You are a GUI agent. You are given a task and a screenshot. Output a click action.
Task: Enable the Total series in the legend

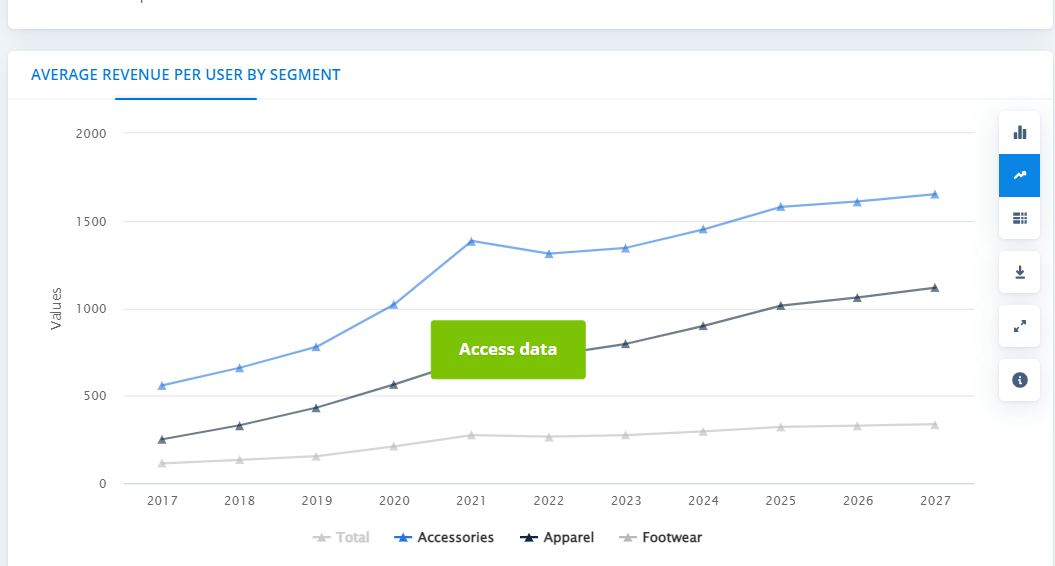click(341, 538)
